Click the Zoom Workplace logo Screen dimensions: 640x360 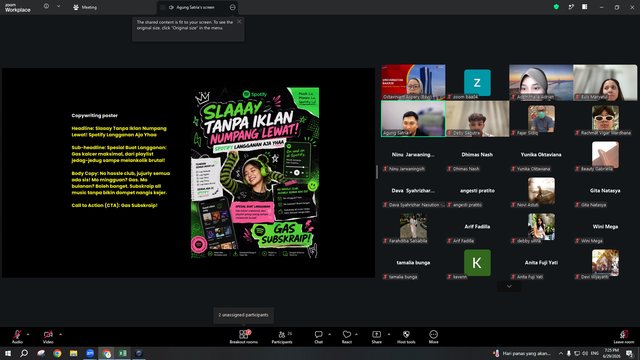[18, 8]
